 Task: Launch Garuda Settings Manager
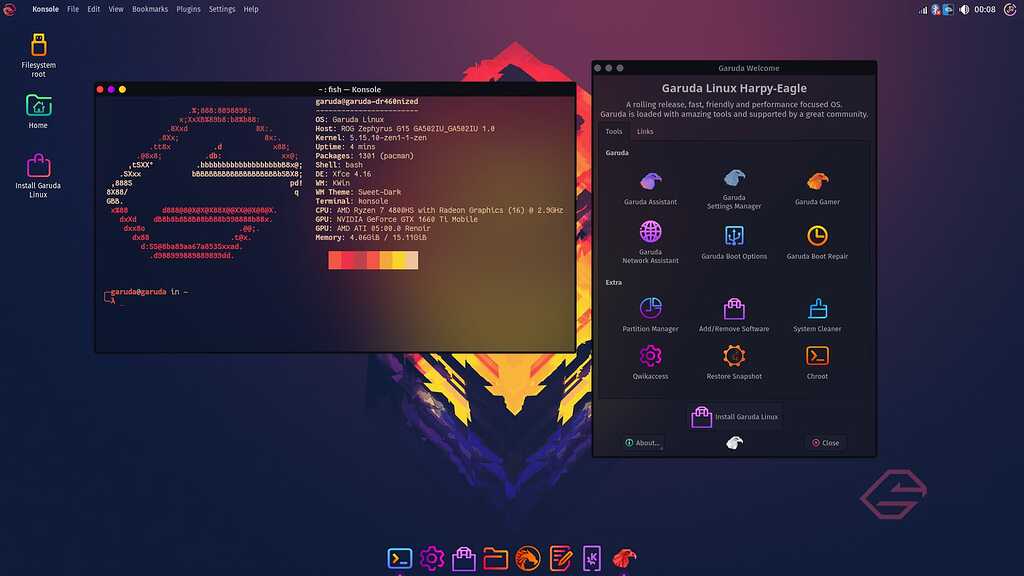tap(734, 181)
